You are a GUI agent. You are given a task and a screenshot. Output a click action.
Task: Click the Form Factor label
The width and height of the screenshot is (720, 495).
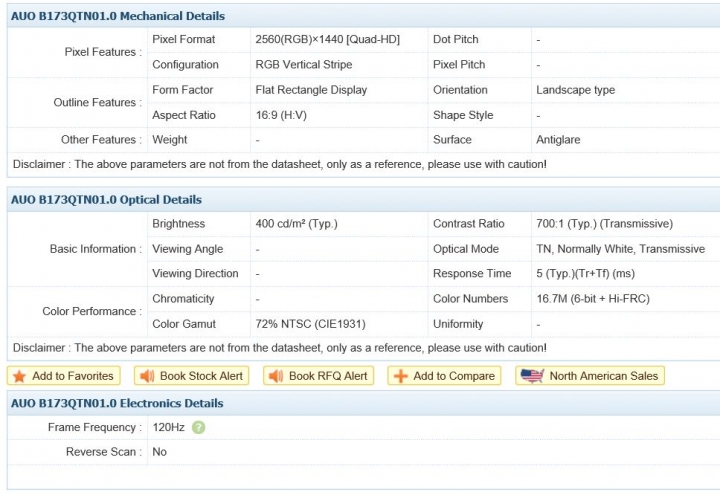(x=182, y=90)
